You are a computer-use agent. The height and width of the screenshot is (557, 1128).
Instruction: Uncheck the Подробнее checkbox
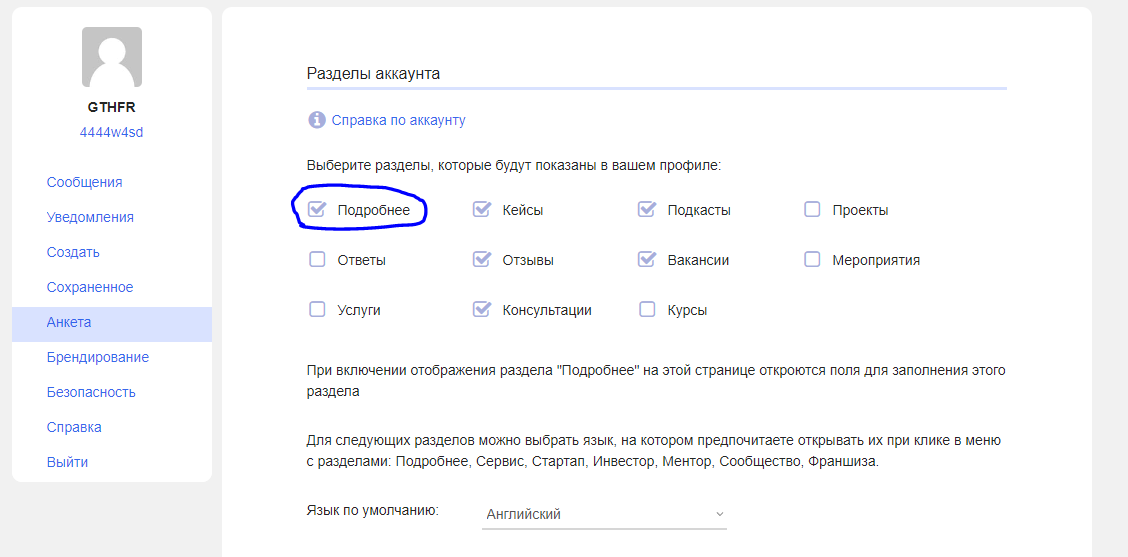click(318, 210)
